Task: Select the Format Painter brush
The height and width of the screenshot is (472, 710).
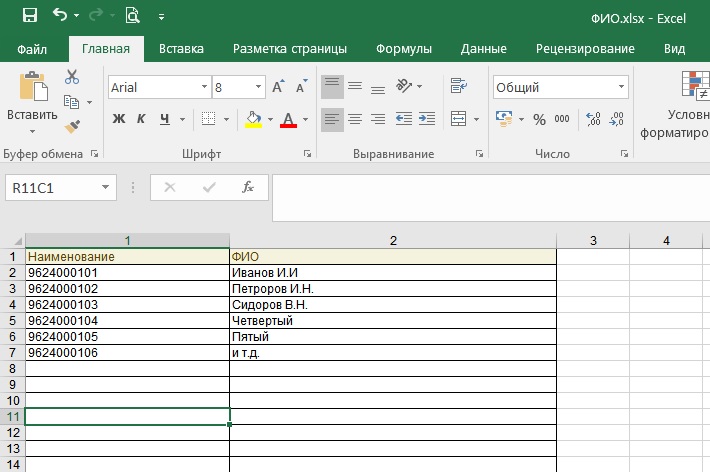Action: 72,126
